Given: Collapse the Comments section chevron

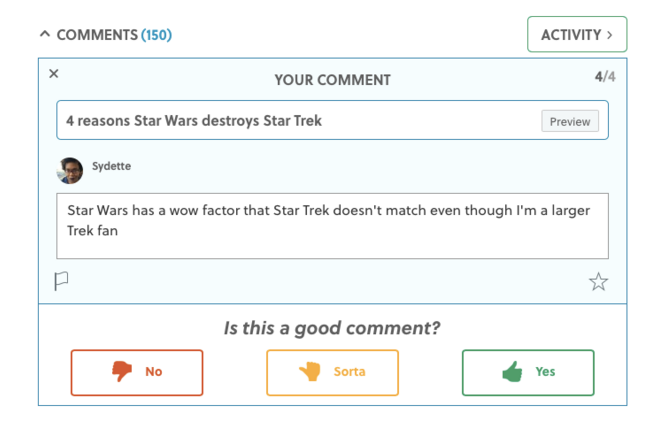Looking at the screenshot, I should pyautogui.click(x=44, y=34).
